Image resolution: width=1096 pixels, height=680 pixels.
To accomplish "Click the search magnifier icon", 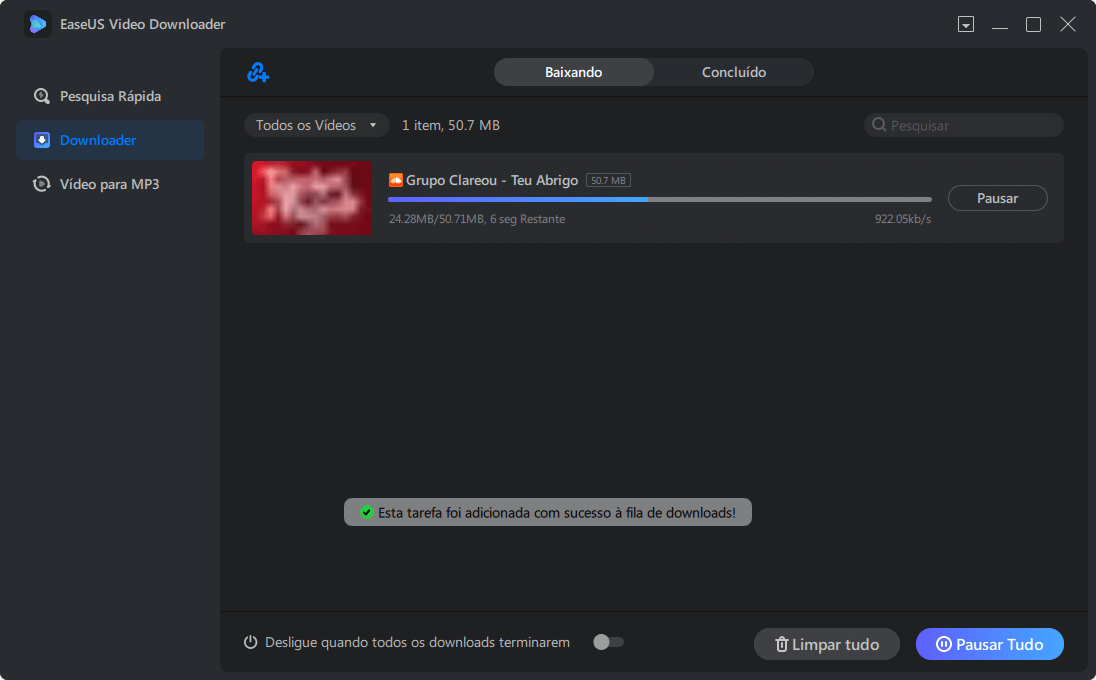I will pyautogui.click(x=879, y=125).
